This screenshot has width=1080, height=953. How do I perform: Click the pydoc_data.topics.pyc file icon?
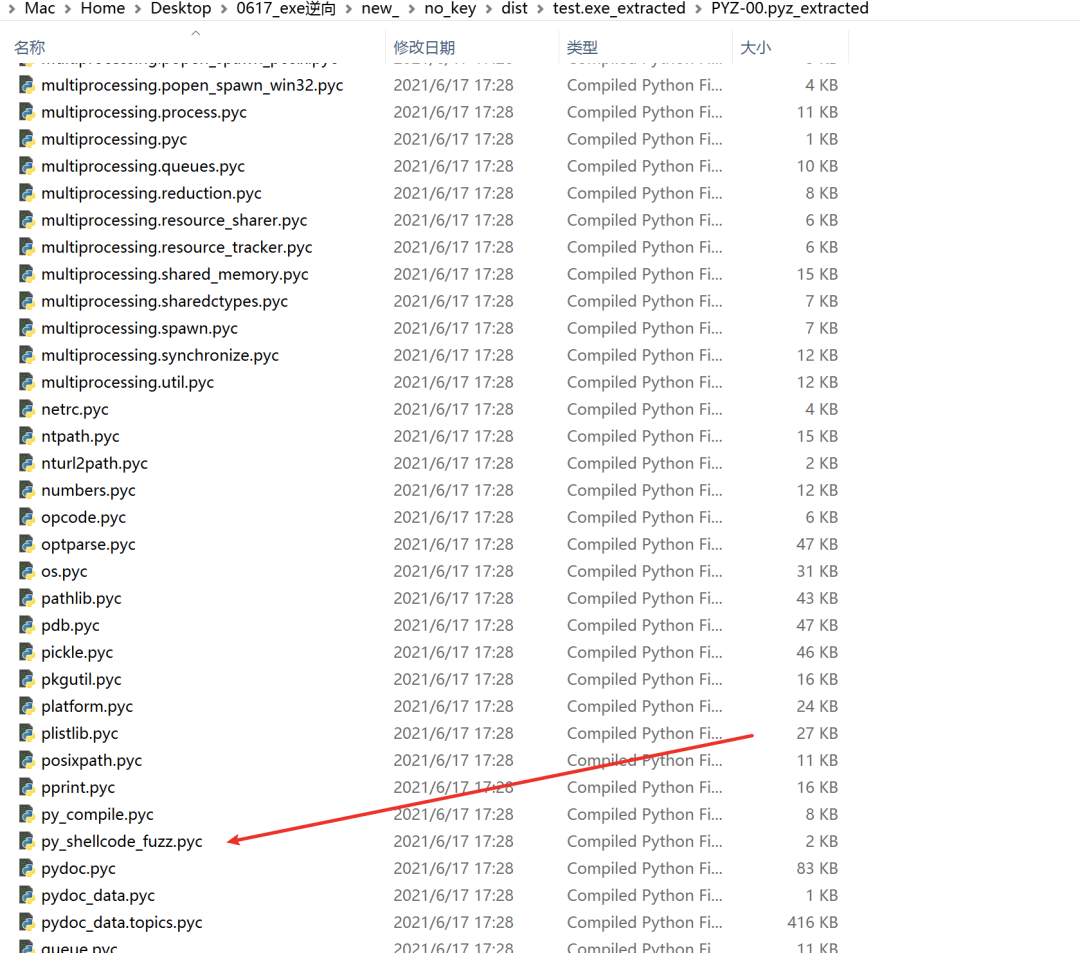pos(27,922)
